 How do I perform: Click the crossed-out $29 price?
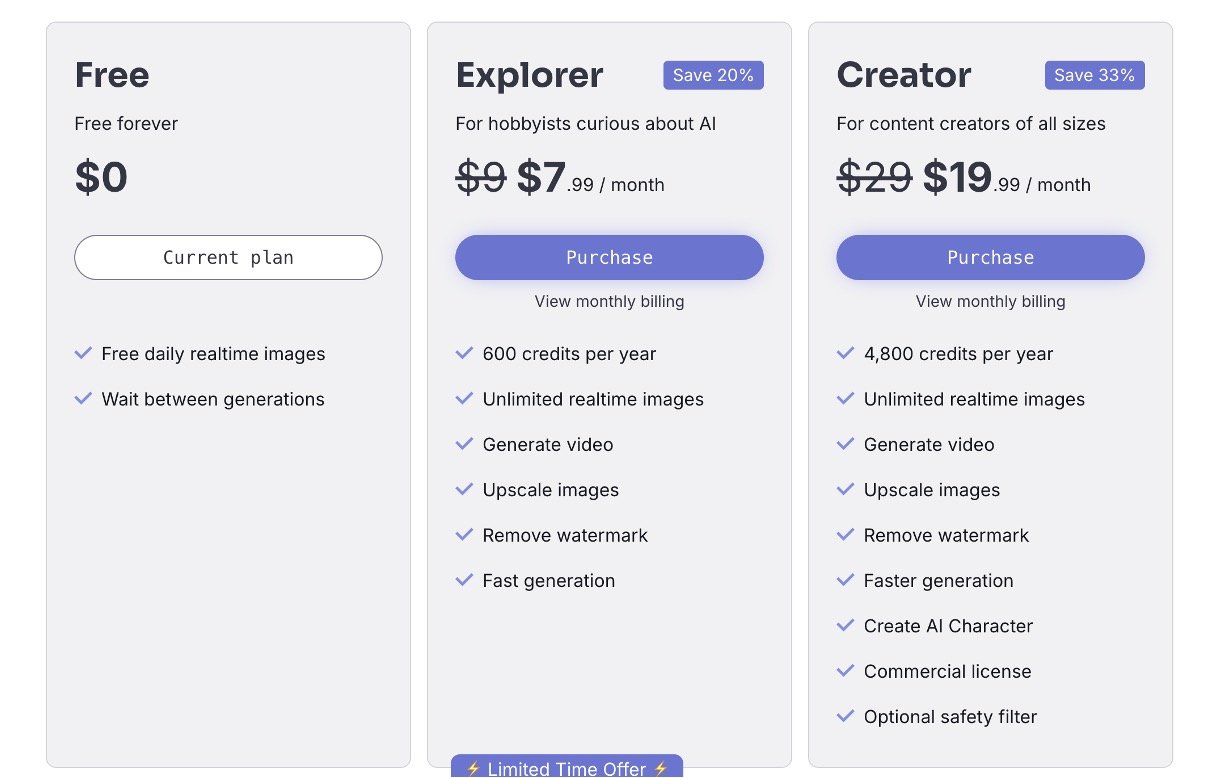(874, 178)
